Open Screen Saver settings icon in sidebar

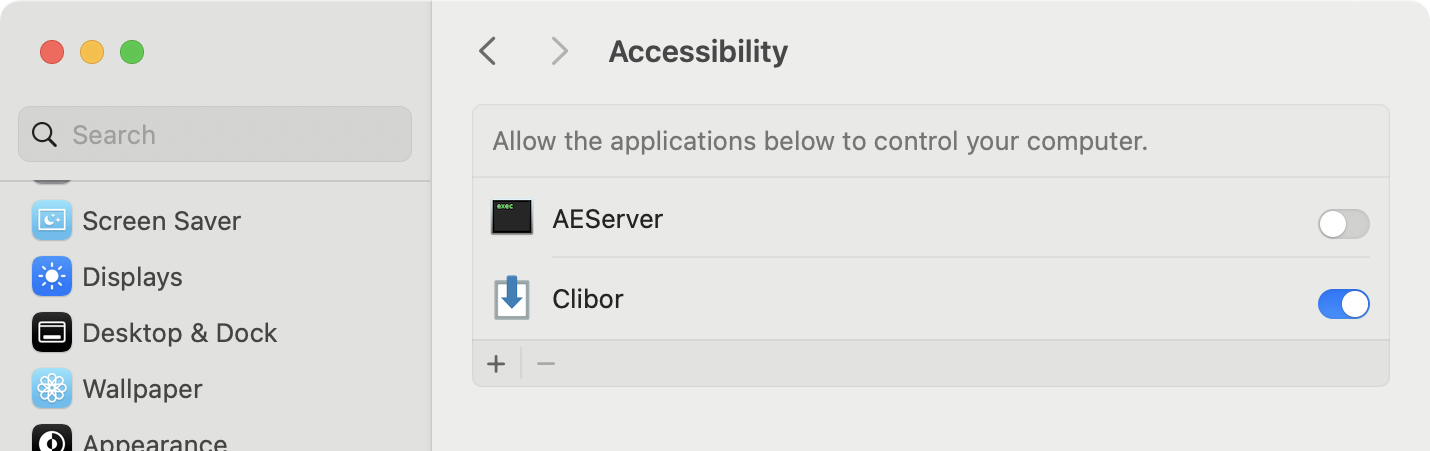pyautogui.click(x=51, y=220)
